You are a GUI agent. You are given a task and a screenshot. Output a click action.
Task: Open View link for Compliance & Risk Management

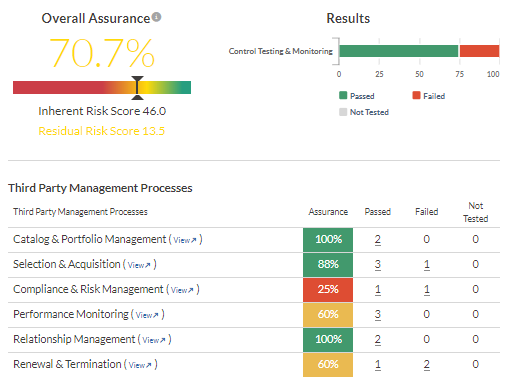coord(182,290)
